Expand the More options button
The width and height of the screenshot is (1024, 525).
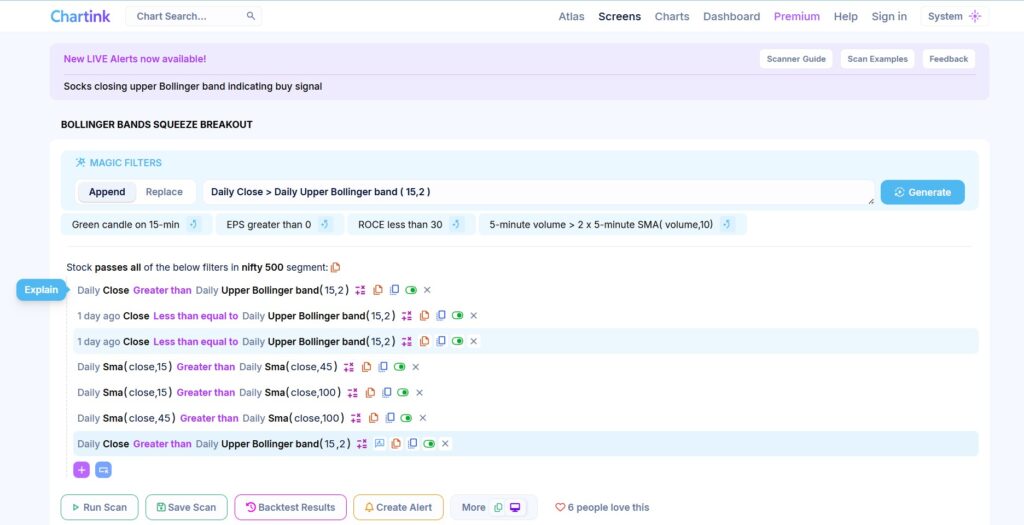[473, 507]
